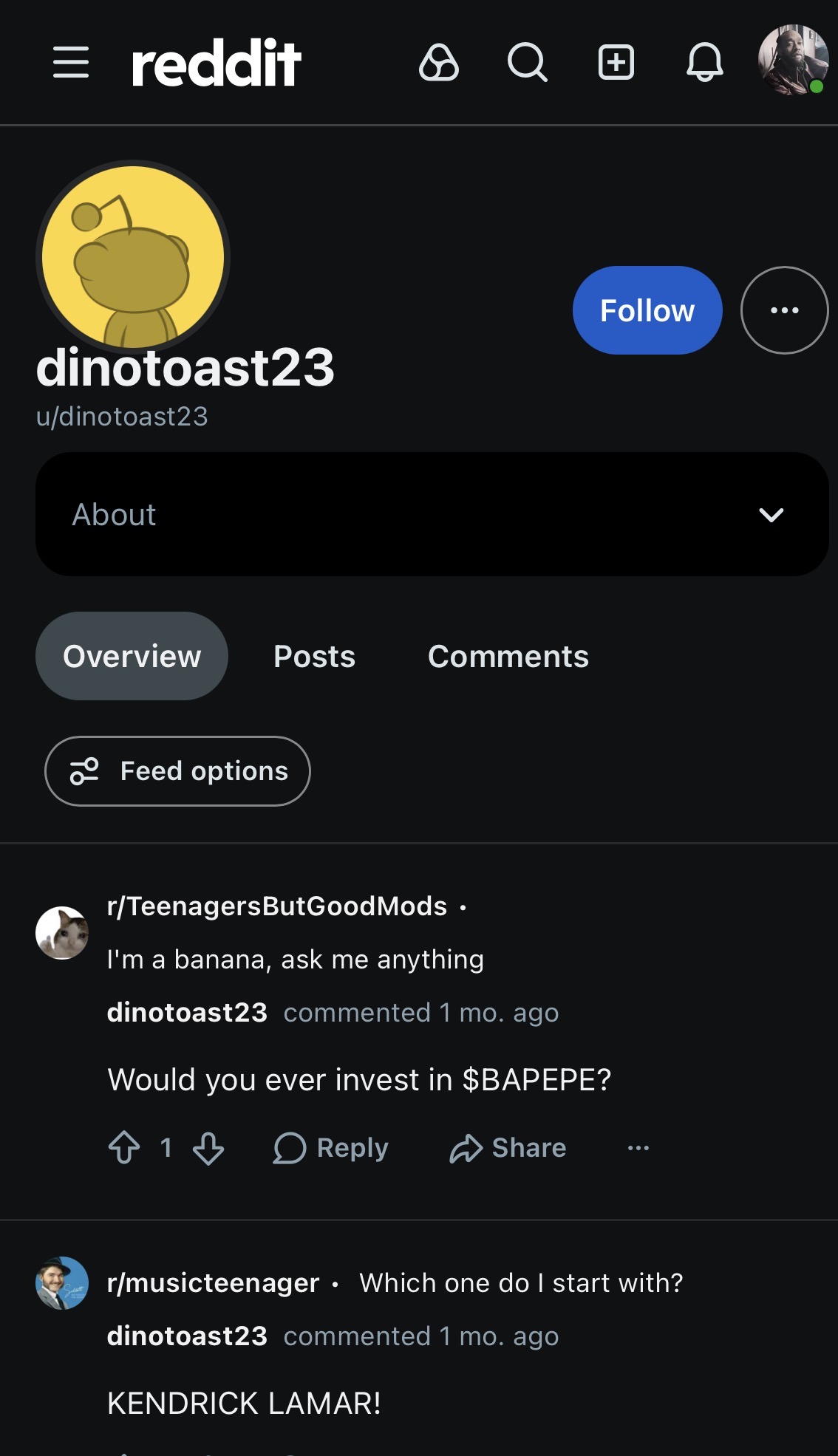Downvote the $BAPEPE comment
The width and height of the screenshot is (838, 1456).
click(x=208, y=1148)
